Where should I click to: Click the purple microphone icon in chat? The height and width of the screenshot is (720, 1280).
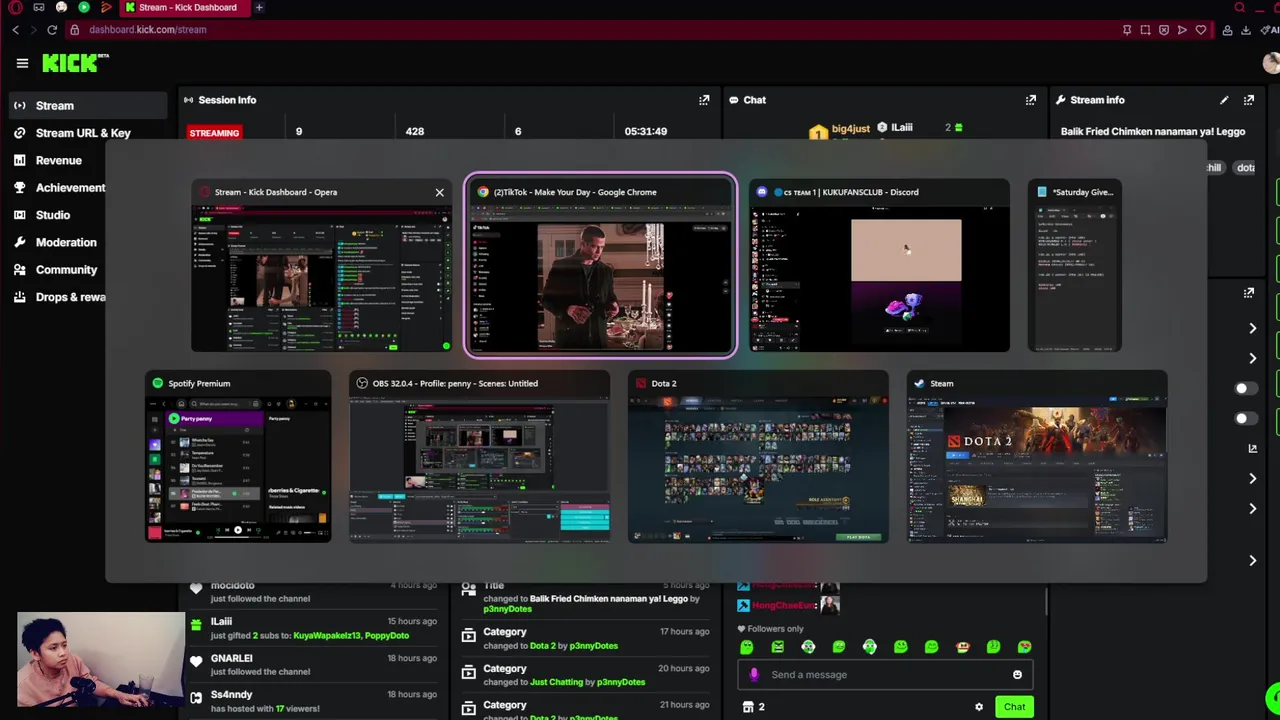pos(754,674)
